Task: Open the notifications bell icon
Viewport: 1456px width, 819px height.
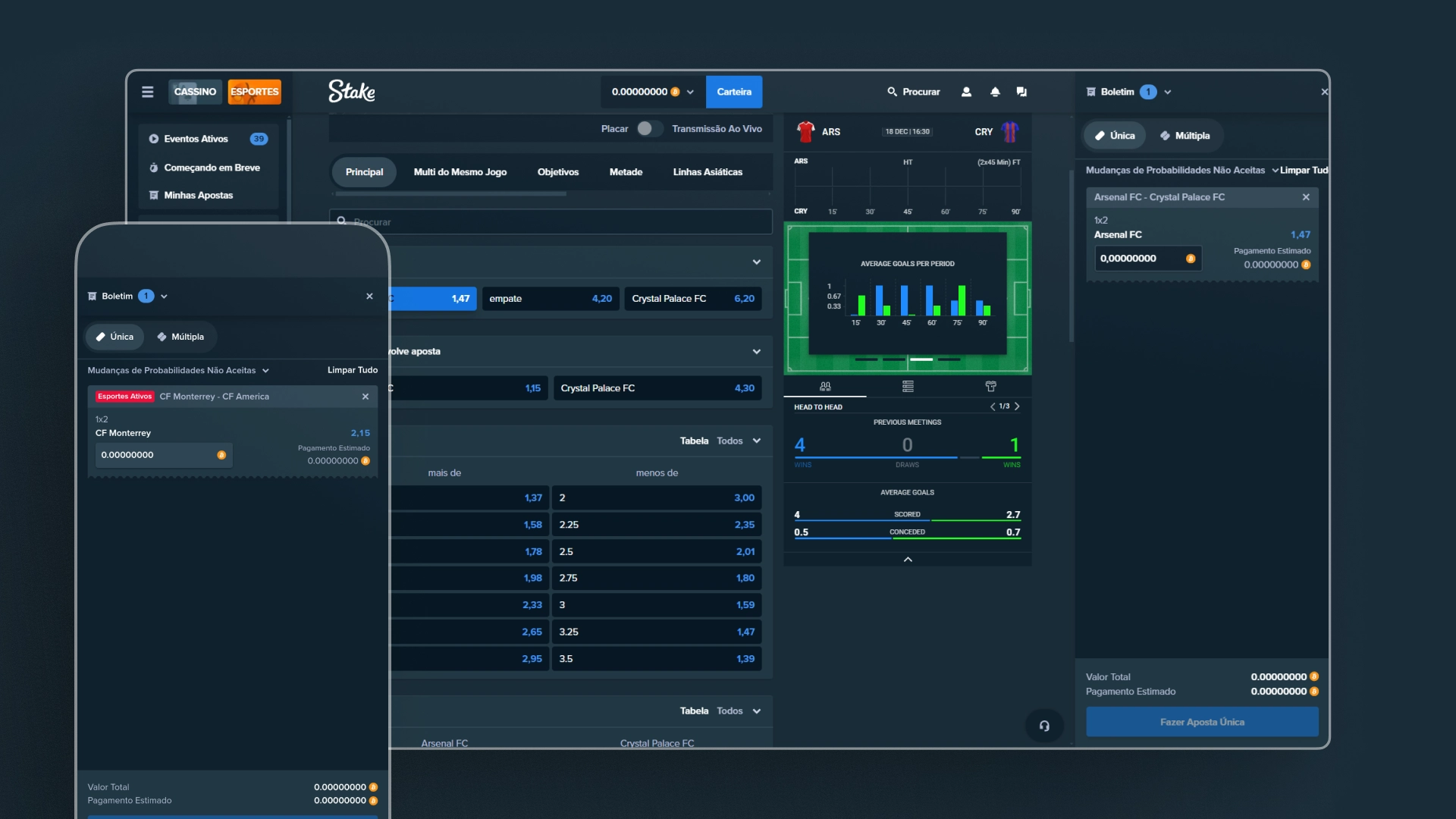Action: [x=995, y=92]
